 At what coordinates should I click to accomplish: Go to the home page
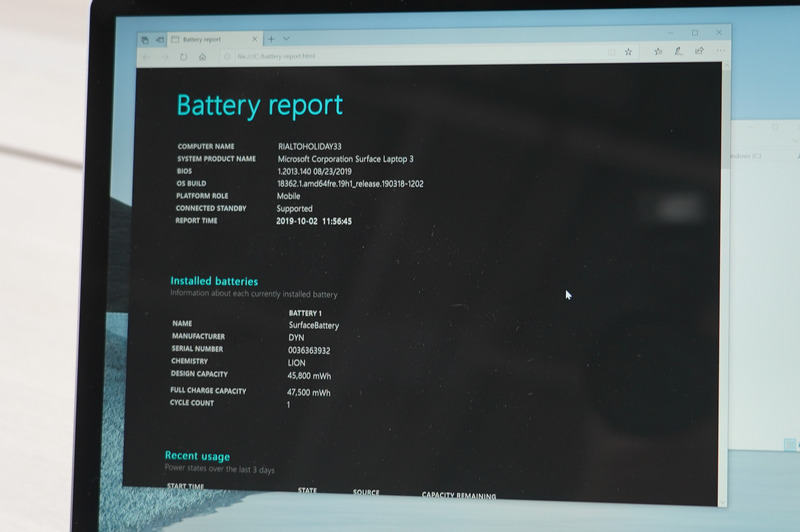203,57
